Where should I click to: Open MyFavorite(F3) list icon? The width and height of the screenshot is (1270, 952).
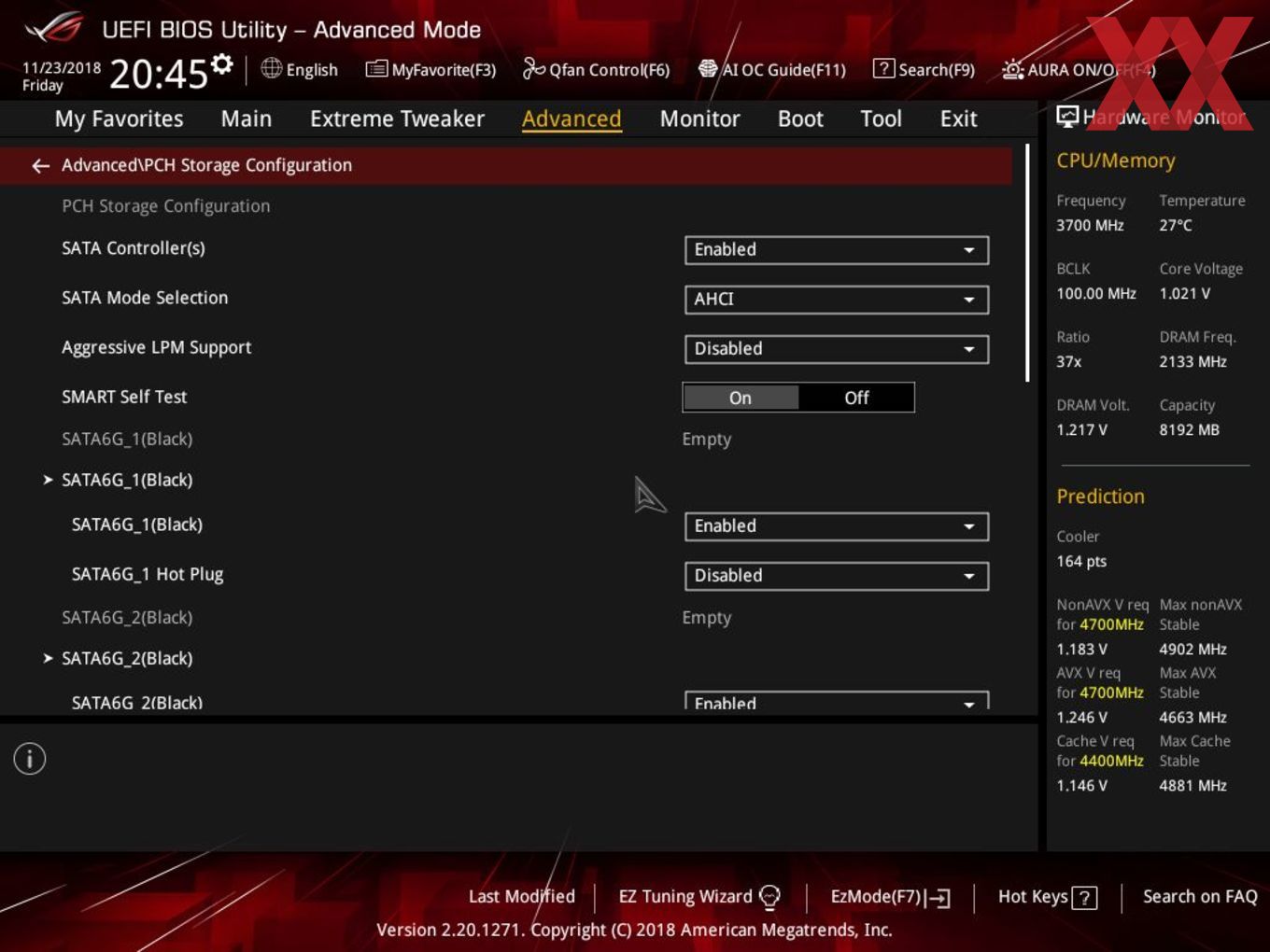(x=376, y=69)
